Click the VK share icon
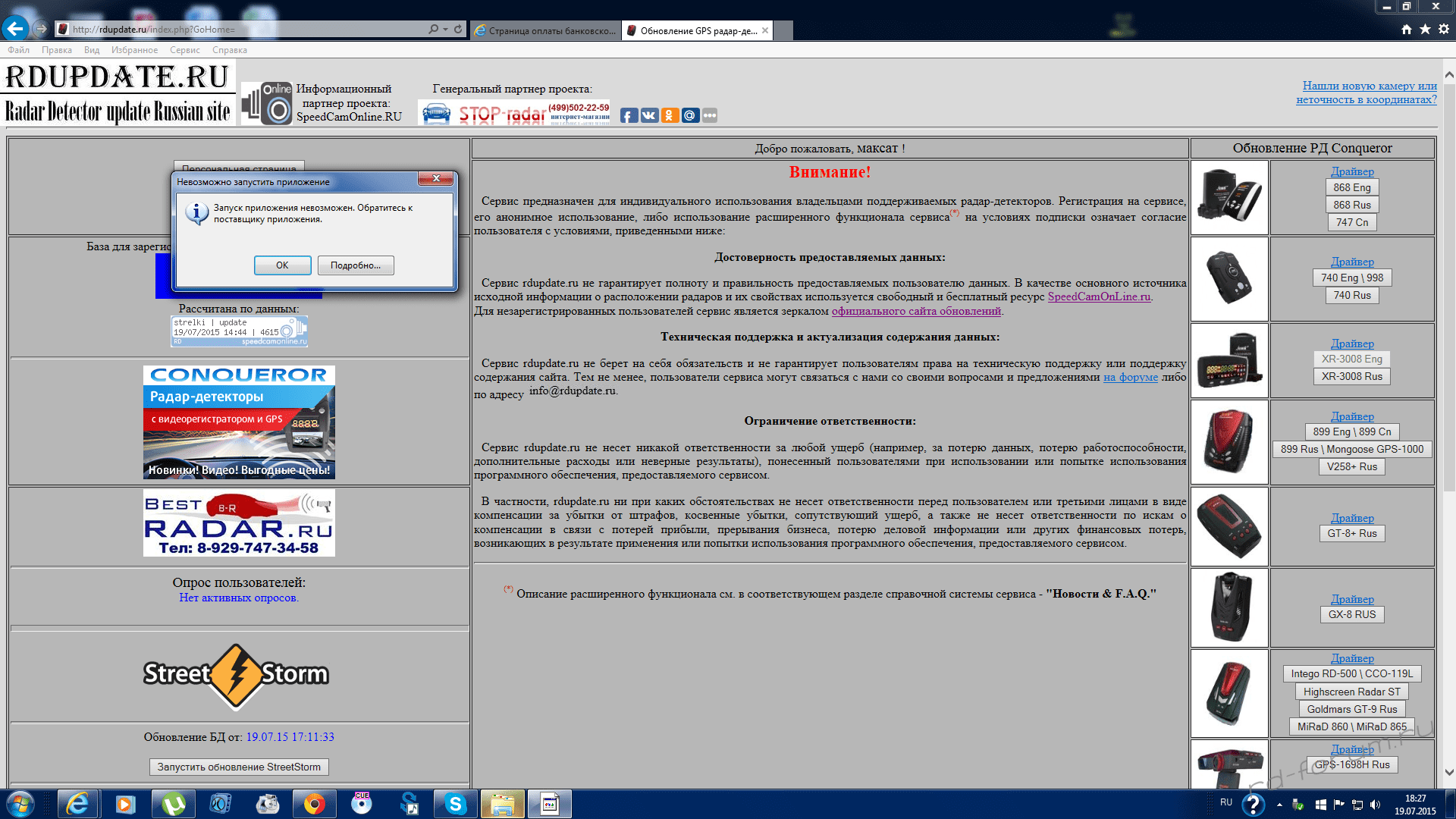Screen dimensions: 1456x819 click(x=649, y=115)
